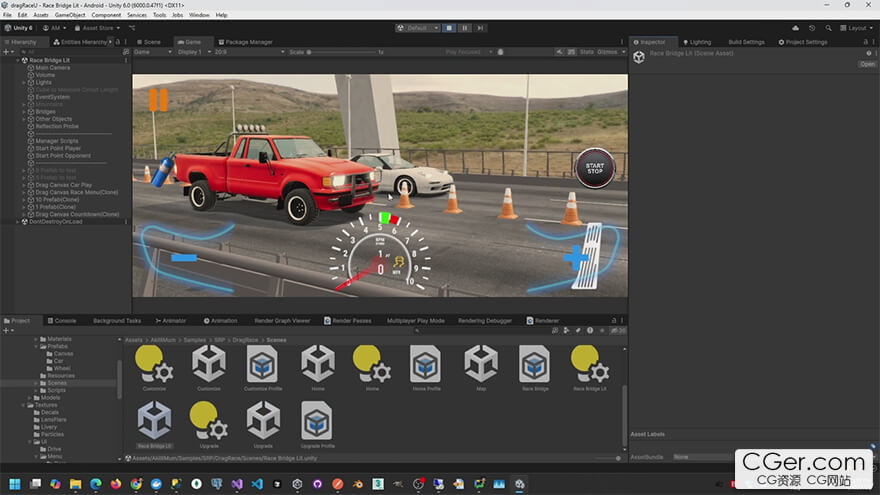This screenshot has height=495, width=880.
Task: Open Unity cloud services icon
Action: (x=795, y=28)
